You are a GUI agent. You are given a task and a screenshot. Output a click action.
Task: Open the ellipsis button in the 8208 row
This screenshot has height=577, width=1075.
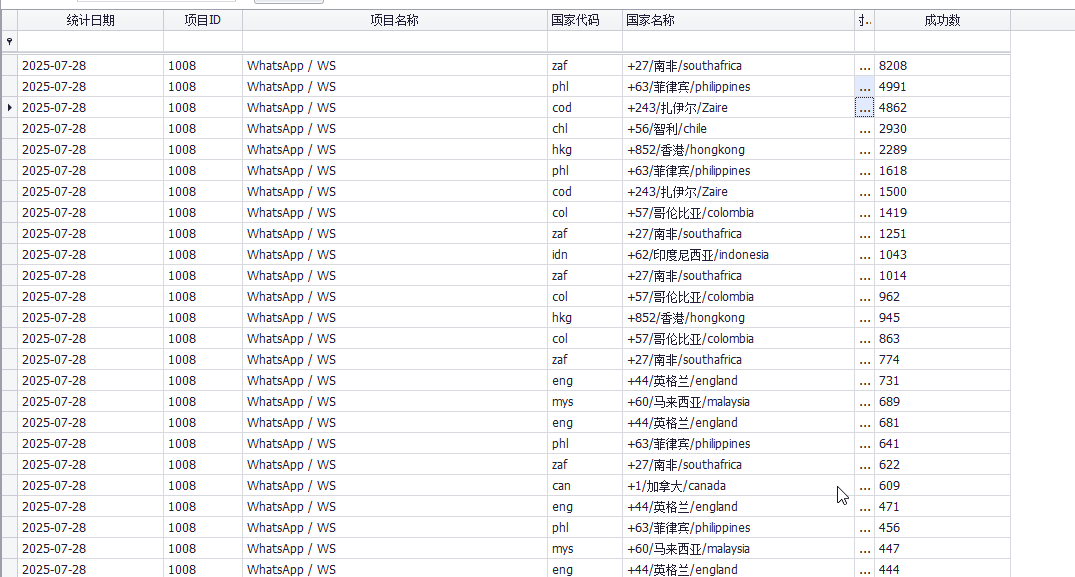865,66
